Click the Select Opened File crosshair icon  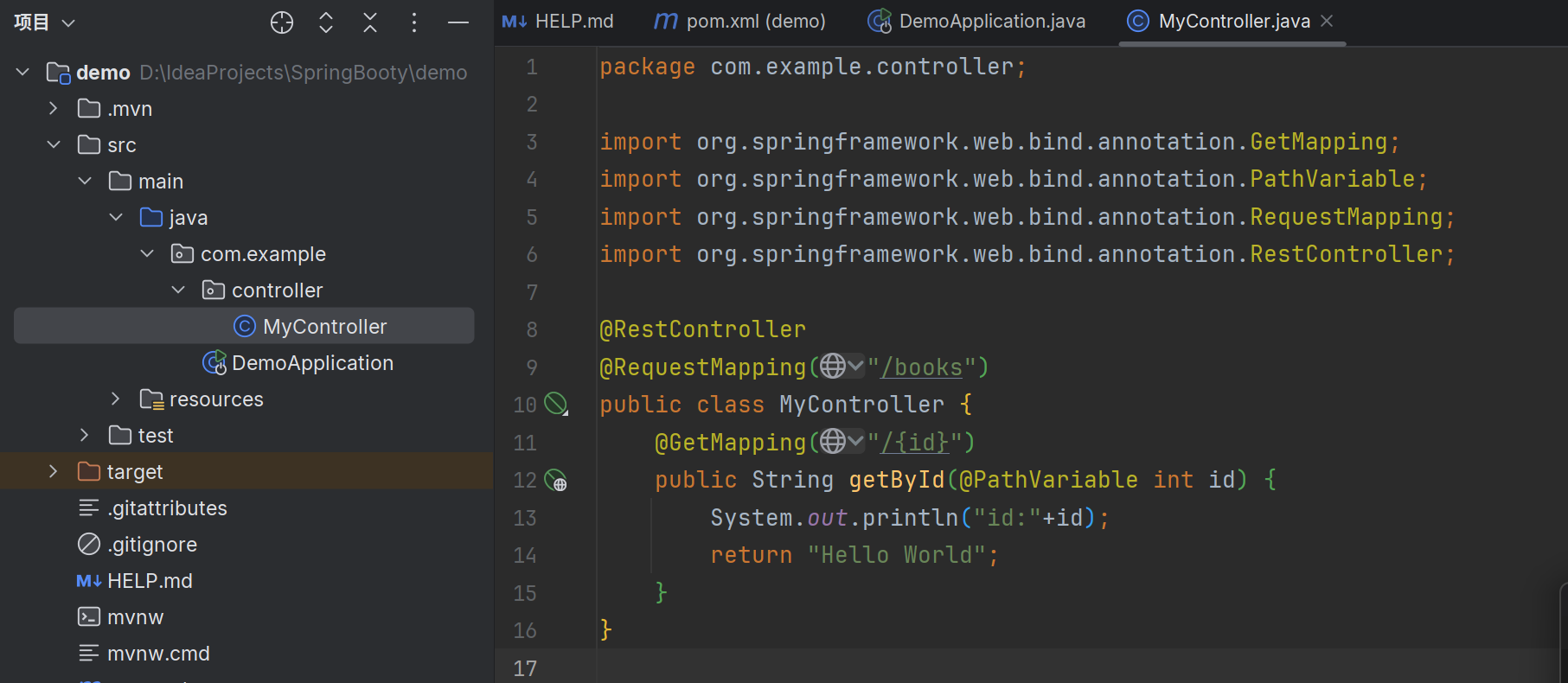click(282, 22)
